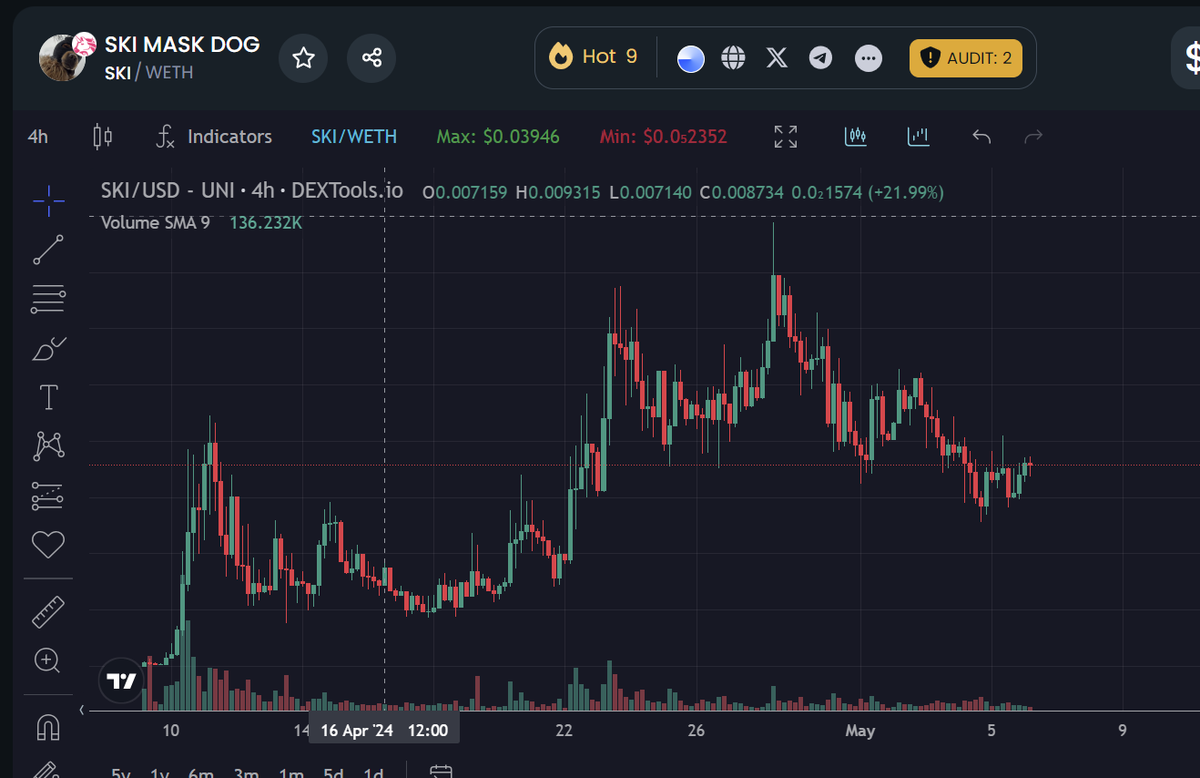Open the token's X profile
The width and height of the screenshot is (1200, 778).
(777, 58)
